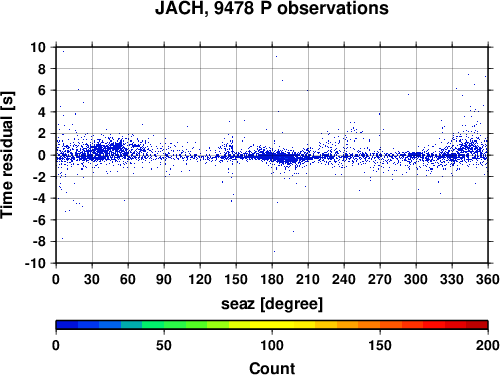Click the x-axis tick label 90
The image size is (500, 375).
pos(164,279)
